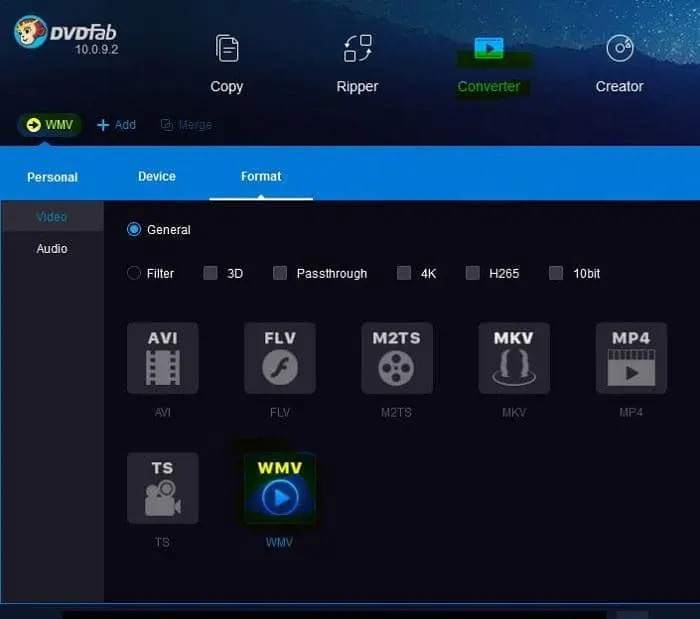Select the Filter radio button

[134, 273]
